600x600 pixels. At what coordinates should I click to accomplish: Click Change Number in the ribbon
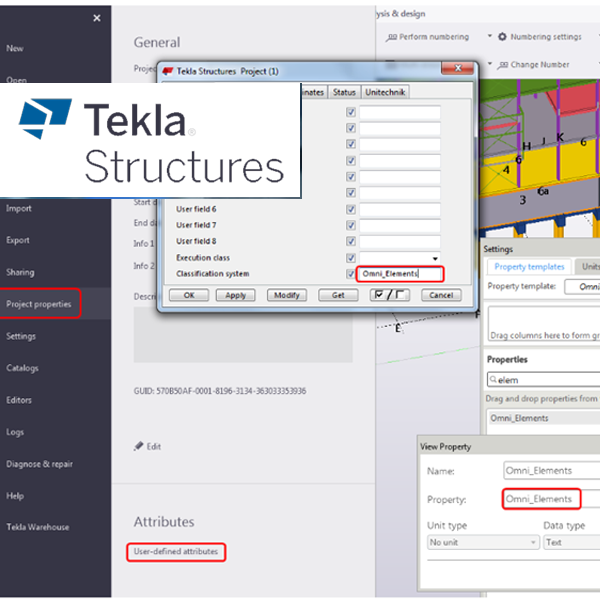(533, 65)
